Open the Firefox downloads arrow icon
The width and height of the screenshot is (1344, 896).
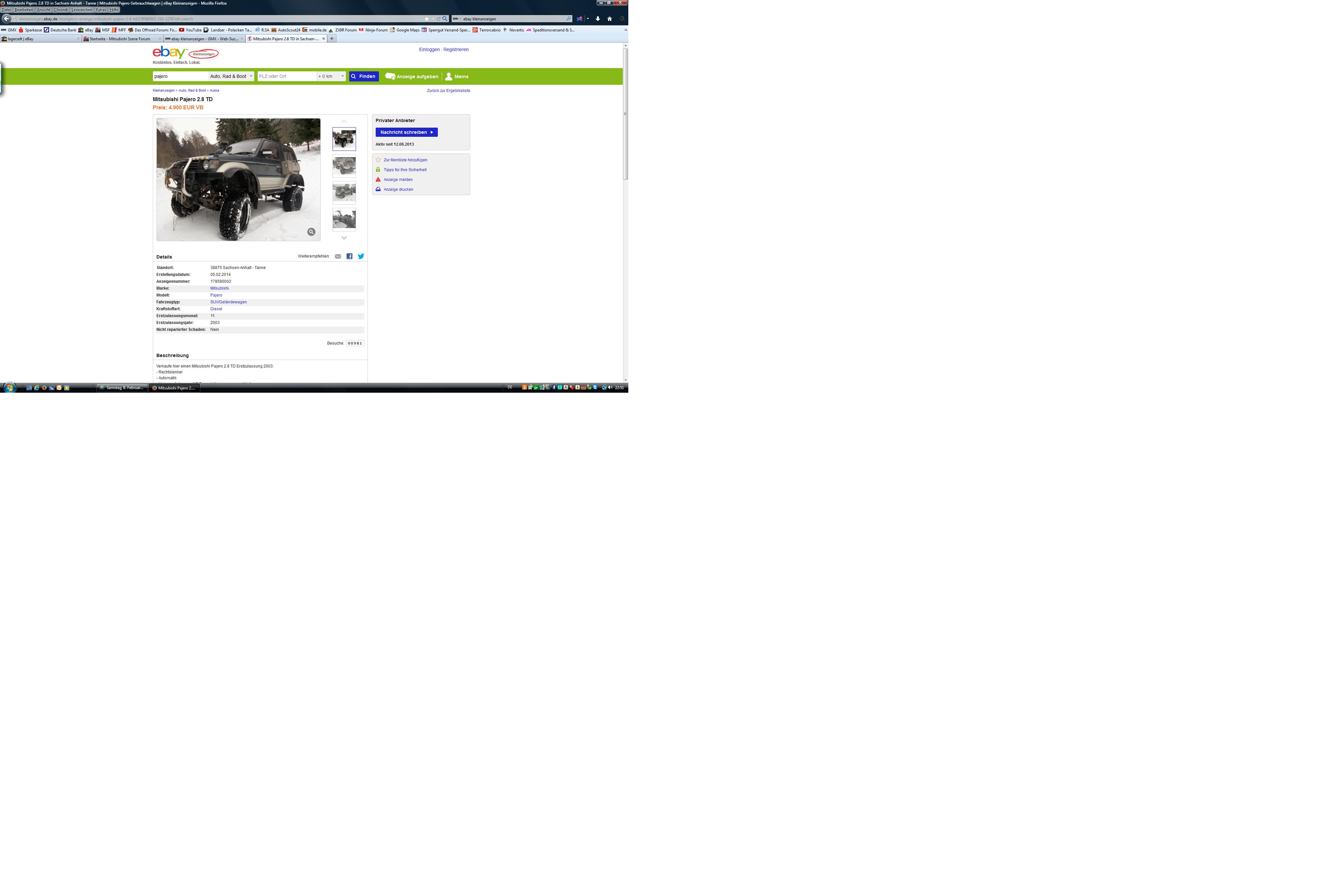point(598,19)
